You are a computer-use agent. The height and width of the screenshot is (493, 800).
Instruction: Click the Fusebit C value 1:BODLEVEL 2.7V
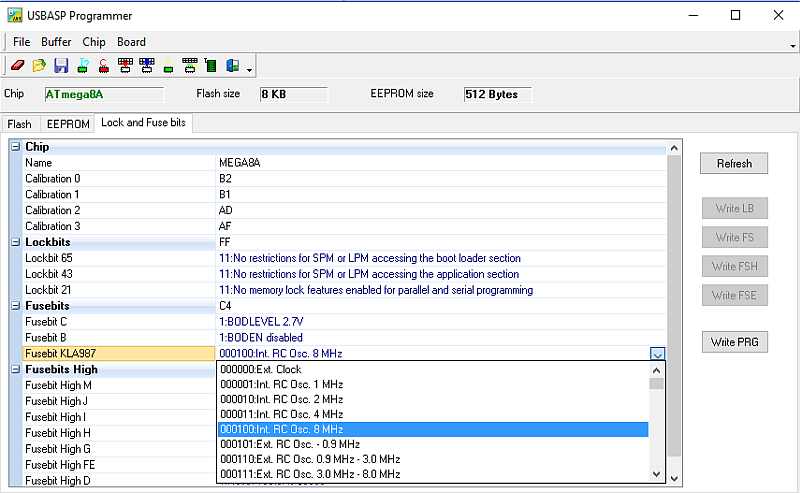click(x=261, y=322)
